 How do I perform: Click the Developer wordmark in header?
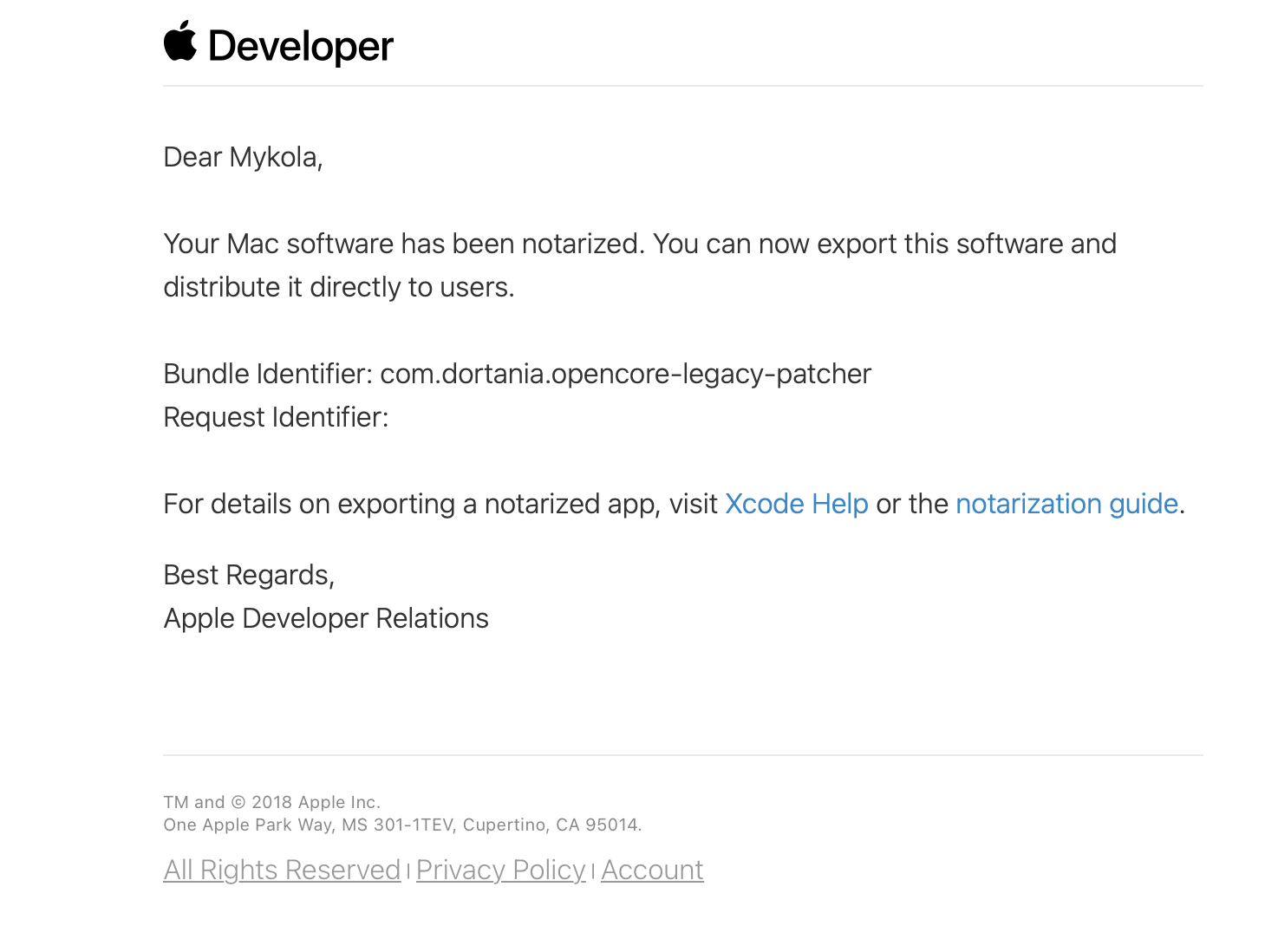click(301, 46)
